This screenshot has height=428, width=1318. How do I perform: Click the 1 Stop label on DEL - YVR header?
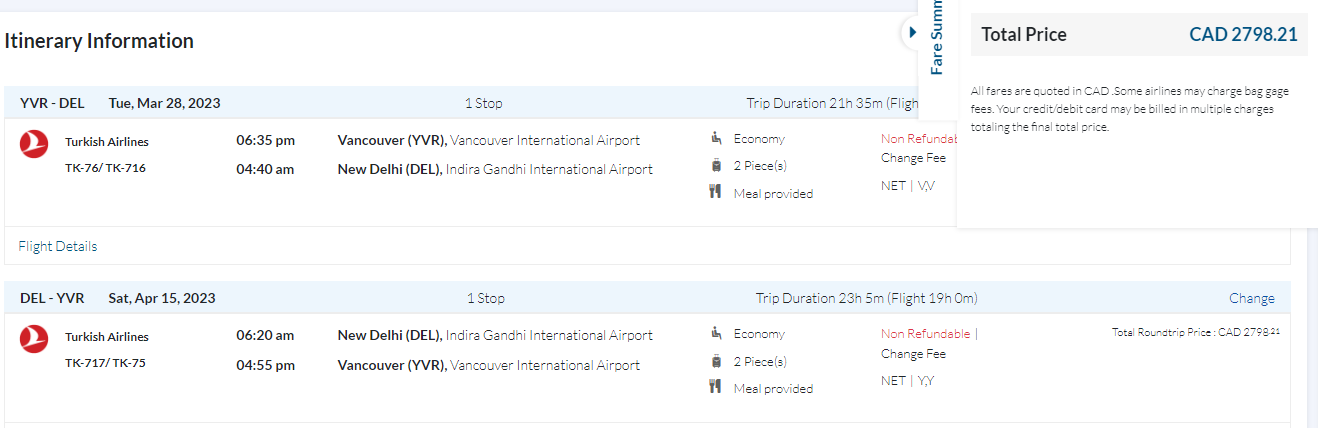(486, 298)
